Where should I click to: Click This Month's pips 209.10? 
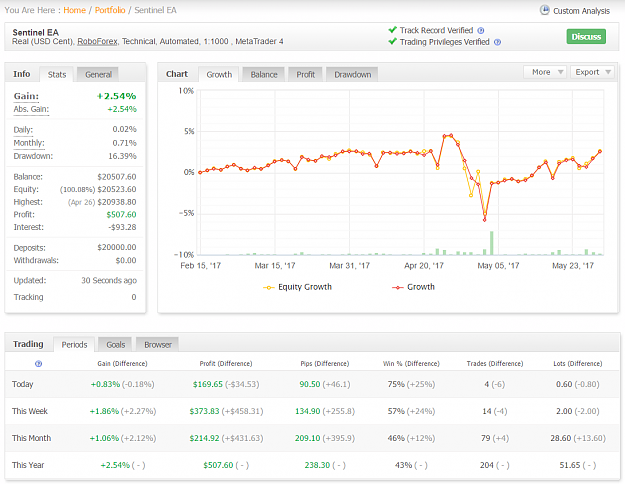[307, 438]
